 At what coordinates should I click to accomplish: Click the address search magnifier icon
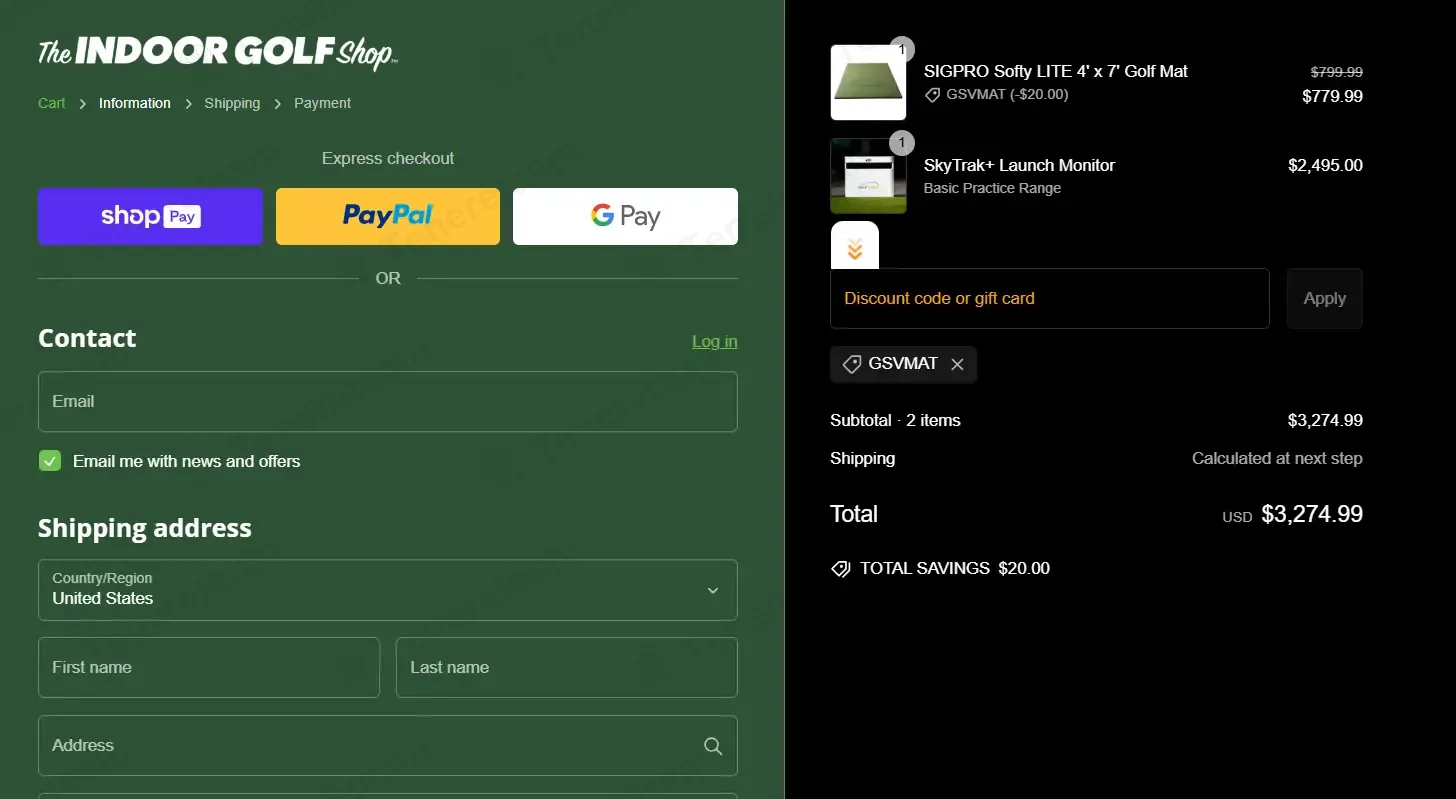click(x=712, y=746)
